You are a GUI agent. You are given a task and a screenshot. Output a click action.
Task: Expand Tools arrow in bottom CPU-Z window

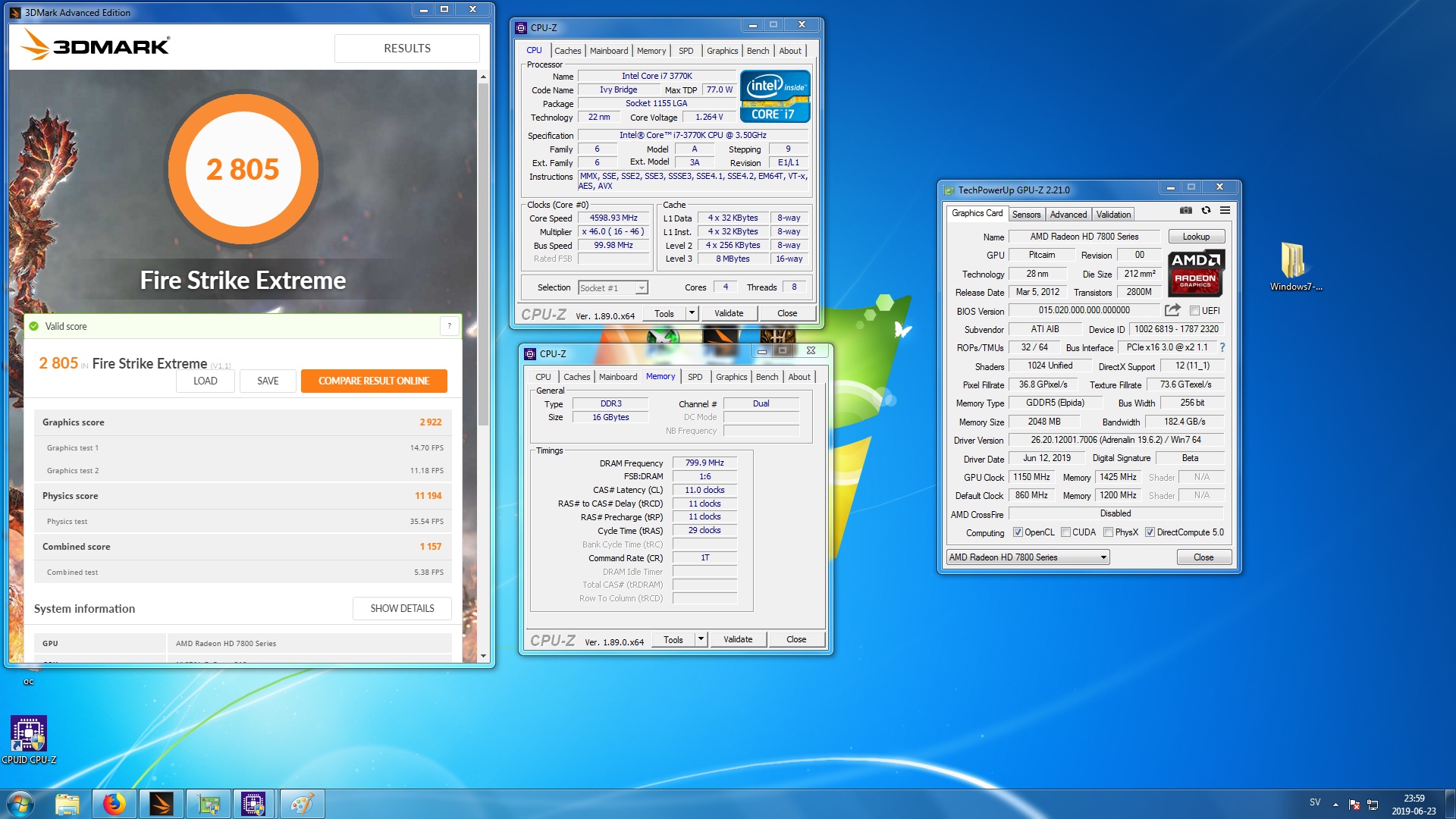pos(701,639)
